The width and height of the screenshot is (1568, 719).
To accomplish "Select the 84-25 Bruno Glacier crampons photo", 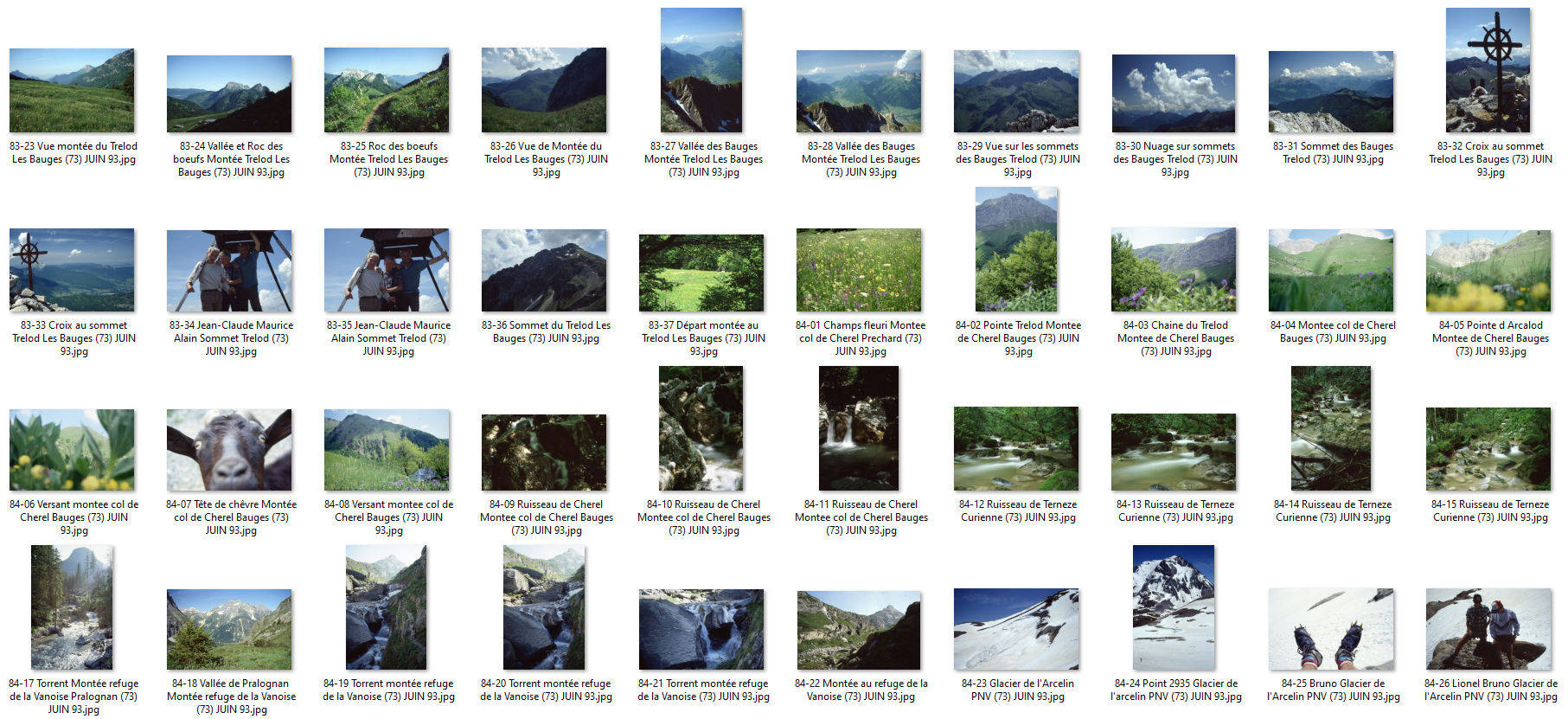I will pos(1331,629).
